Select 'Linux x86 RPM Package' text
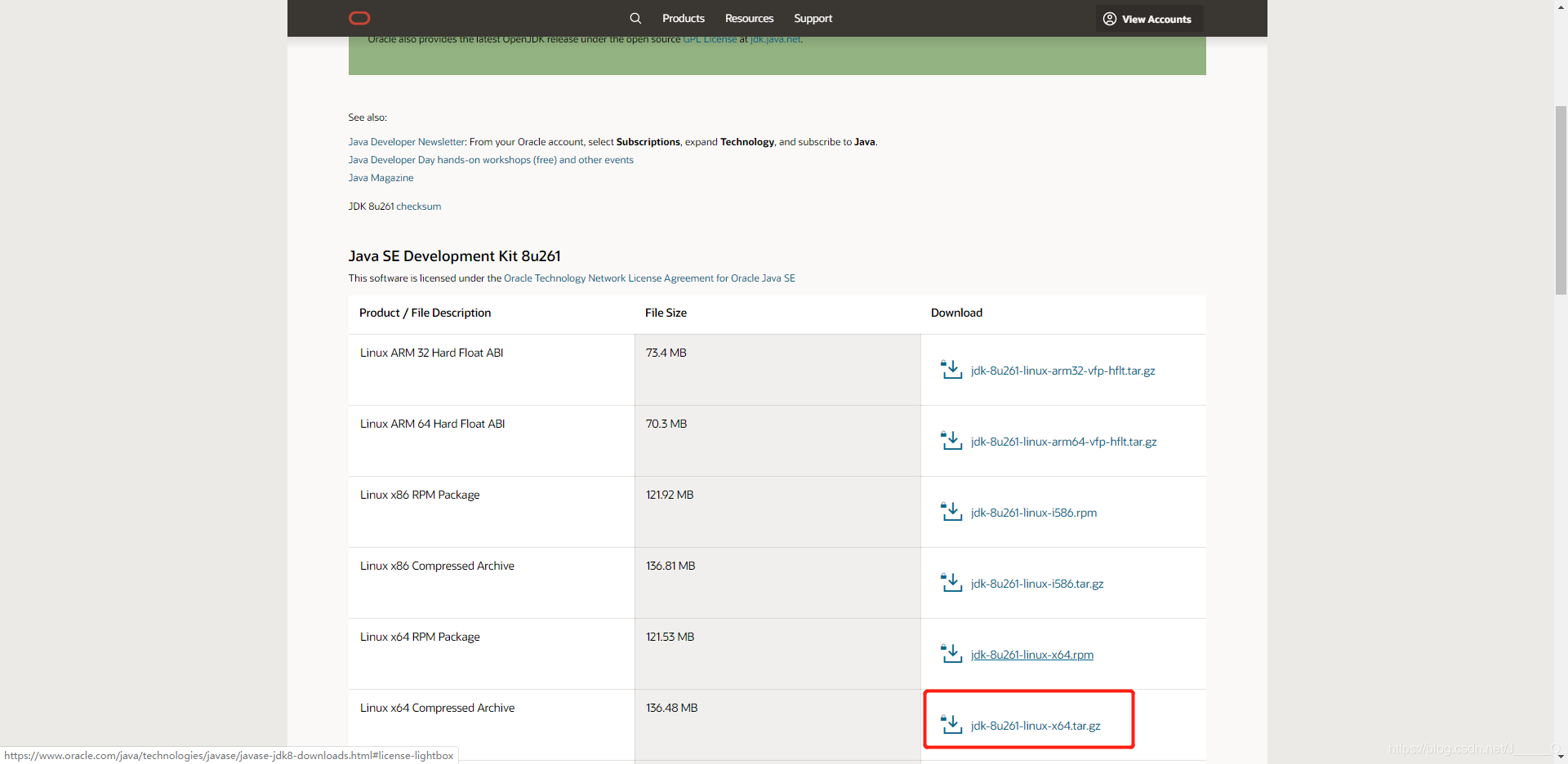The width and height of the screenshot is (1568, 764). [x=420, y=495]
